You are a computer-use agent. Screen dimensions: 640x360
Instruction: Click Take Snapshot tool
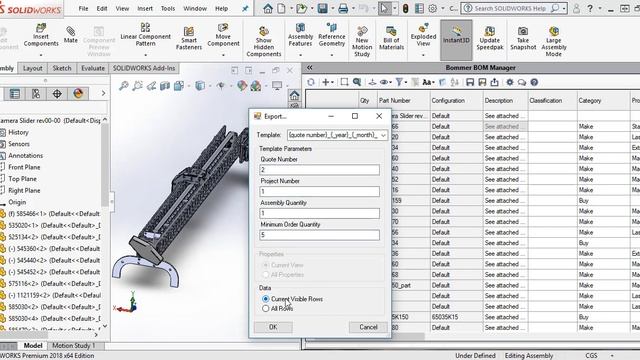tap(523, 38)
